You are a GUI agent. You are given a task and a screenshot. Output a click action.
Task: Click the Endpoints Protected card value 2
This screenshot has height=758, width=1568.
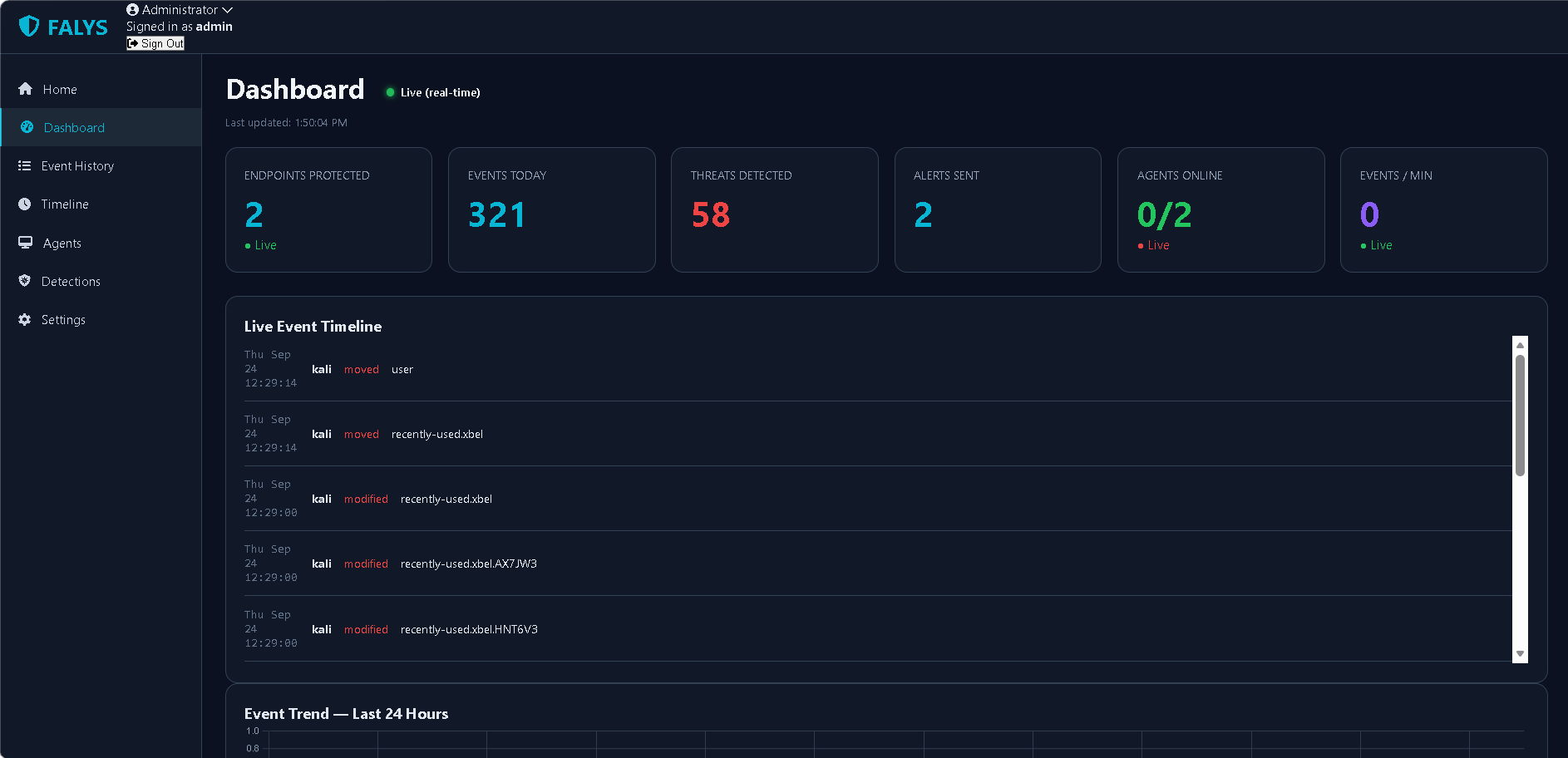(254, 215)
